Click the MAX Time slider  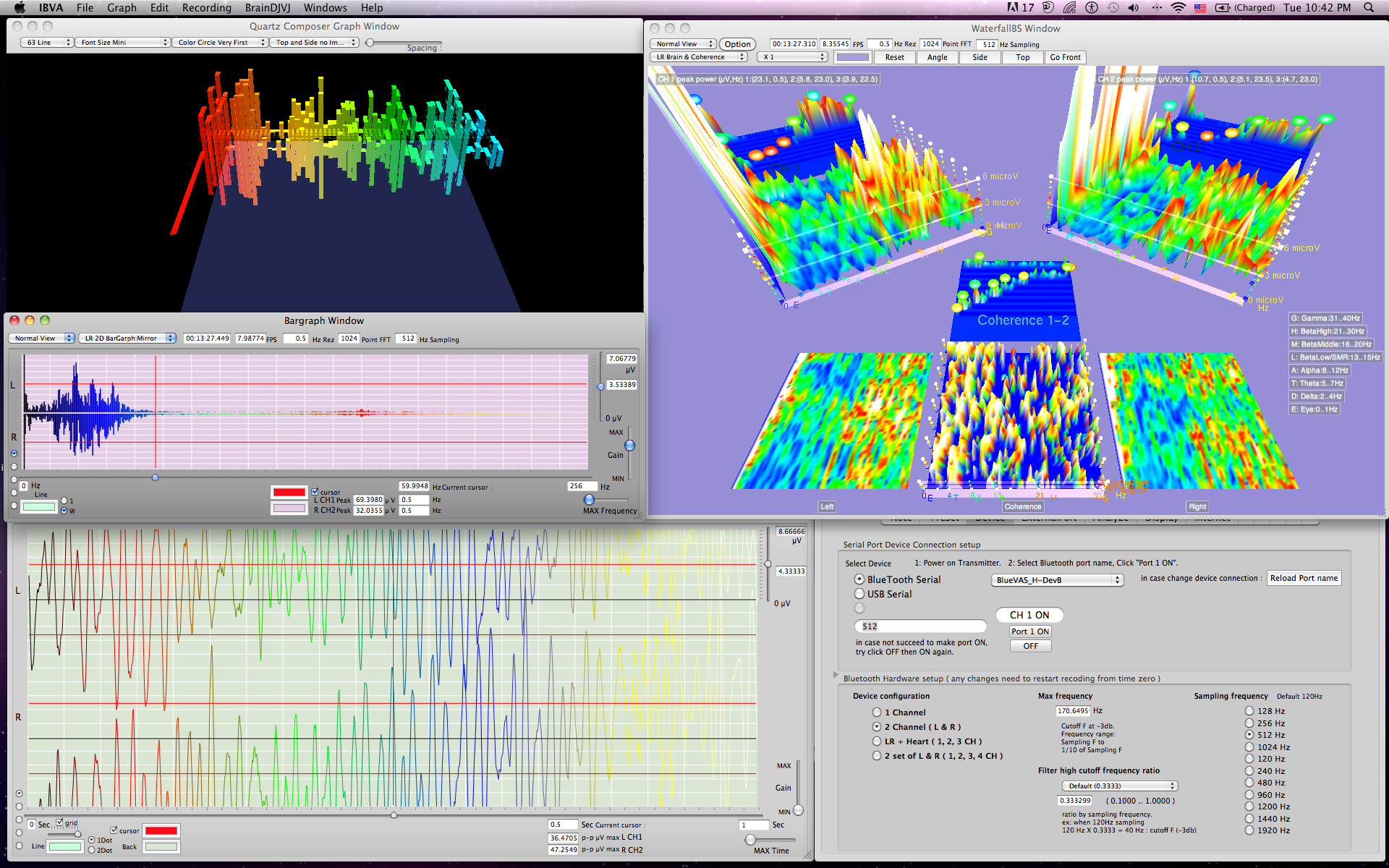[770, 839]
